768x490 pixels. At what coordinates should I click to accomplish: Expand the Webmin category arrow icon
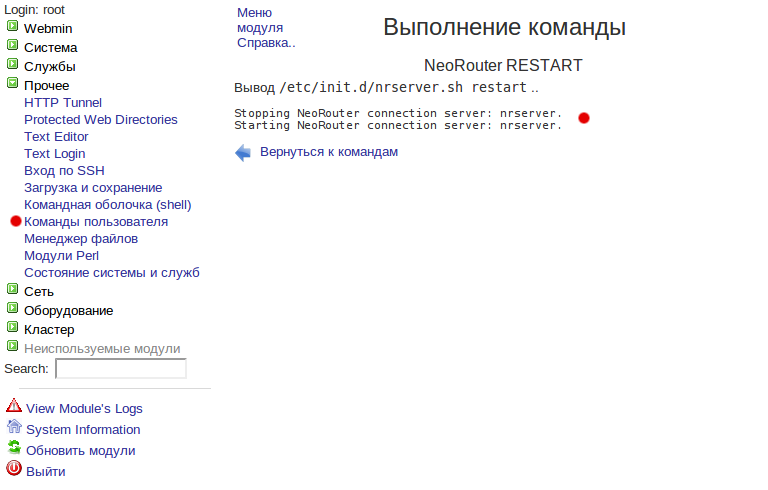pyautogui.click(x=13, y=26)
